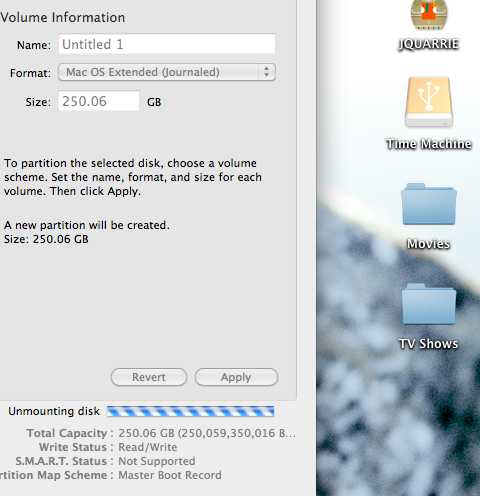Screen dimensions: 480x496
Task: Click the Unmounting disk status label
Action: click(54, 411)
